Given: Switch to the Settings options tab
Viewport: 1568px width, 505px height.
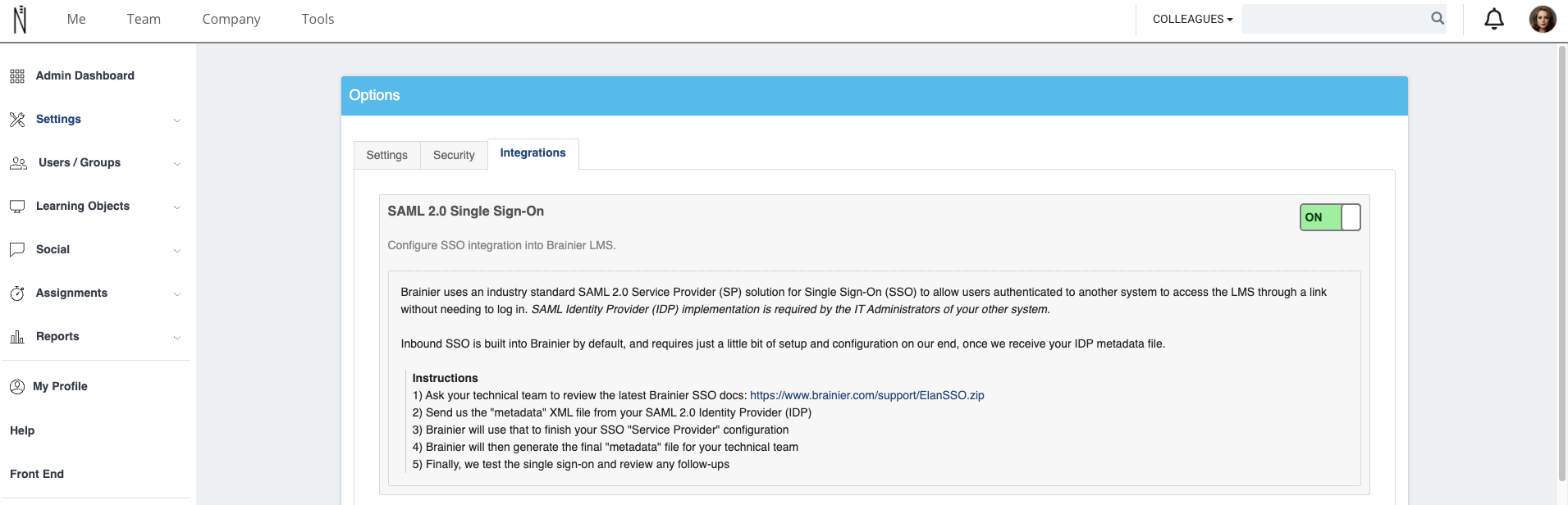Looking at the screenshot, I should tap(387, 155).
